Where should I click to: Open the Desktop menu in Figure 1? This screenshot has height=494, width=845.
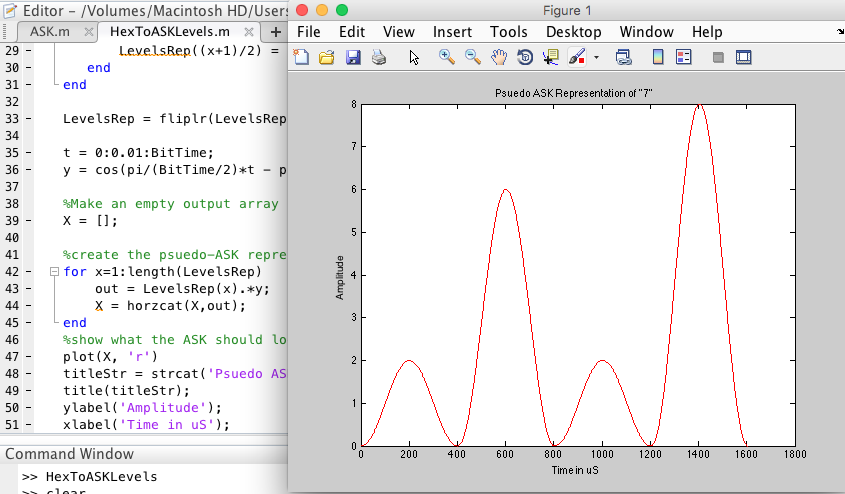pos(573,32)
